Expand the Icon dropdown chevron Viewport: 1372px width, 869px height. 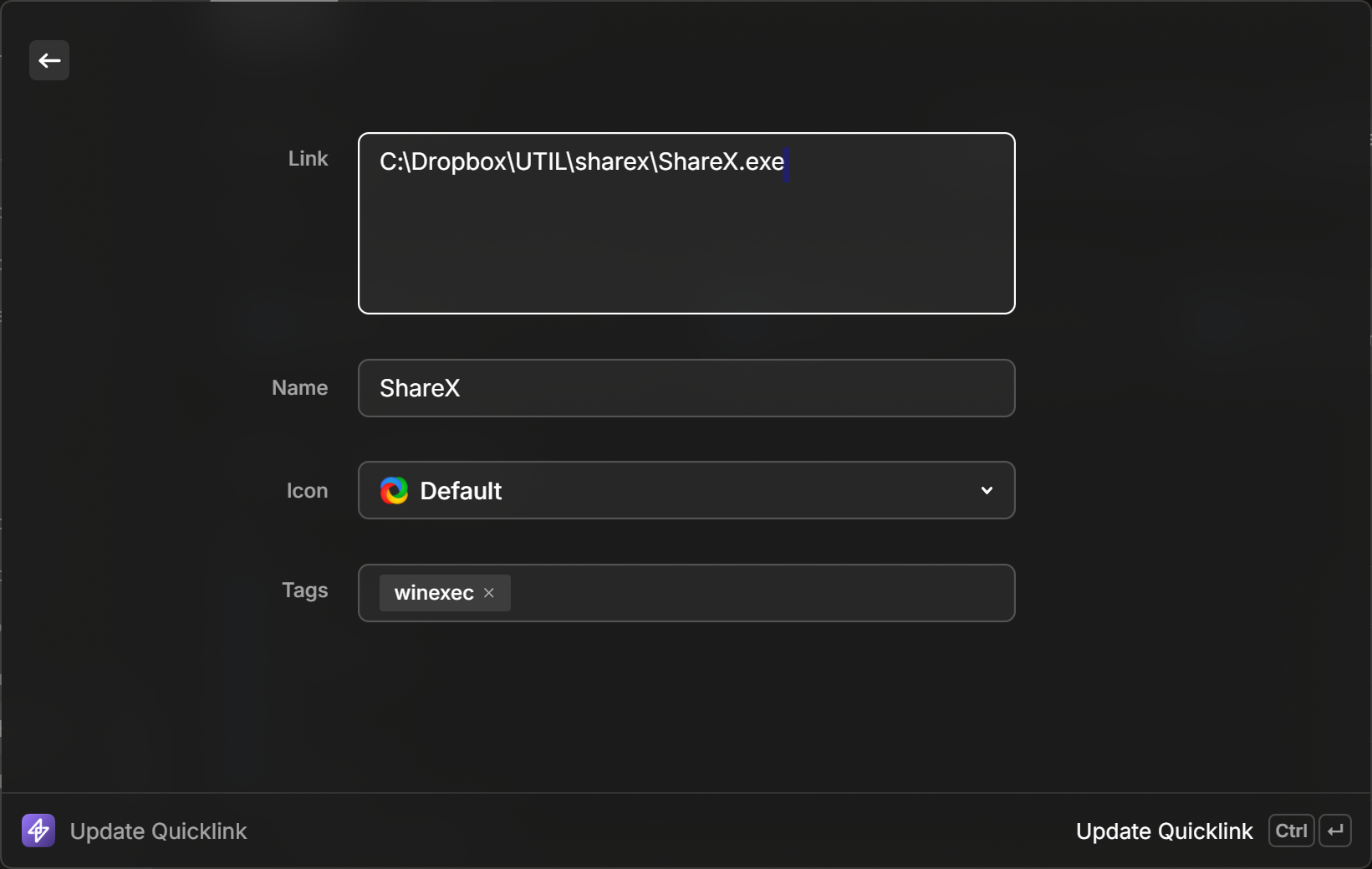(x=987, y=491)
